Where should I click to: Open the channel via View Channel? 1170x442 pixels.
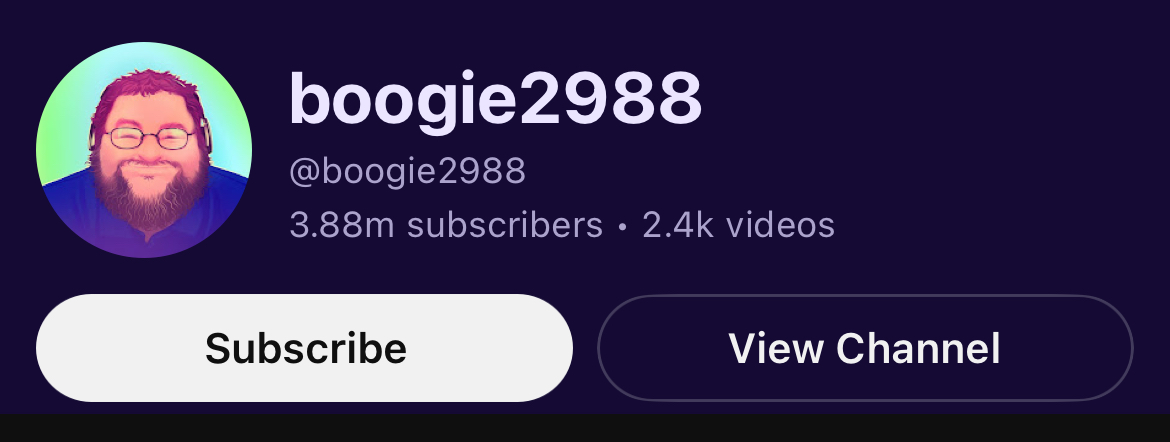pos(866,348)
